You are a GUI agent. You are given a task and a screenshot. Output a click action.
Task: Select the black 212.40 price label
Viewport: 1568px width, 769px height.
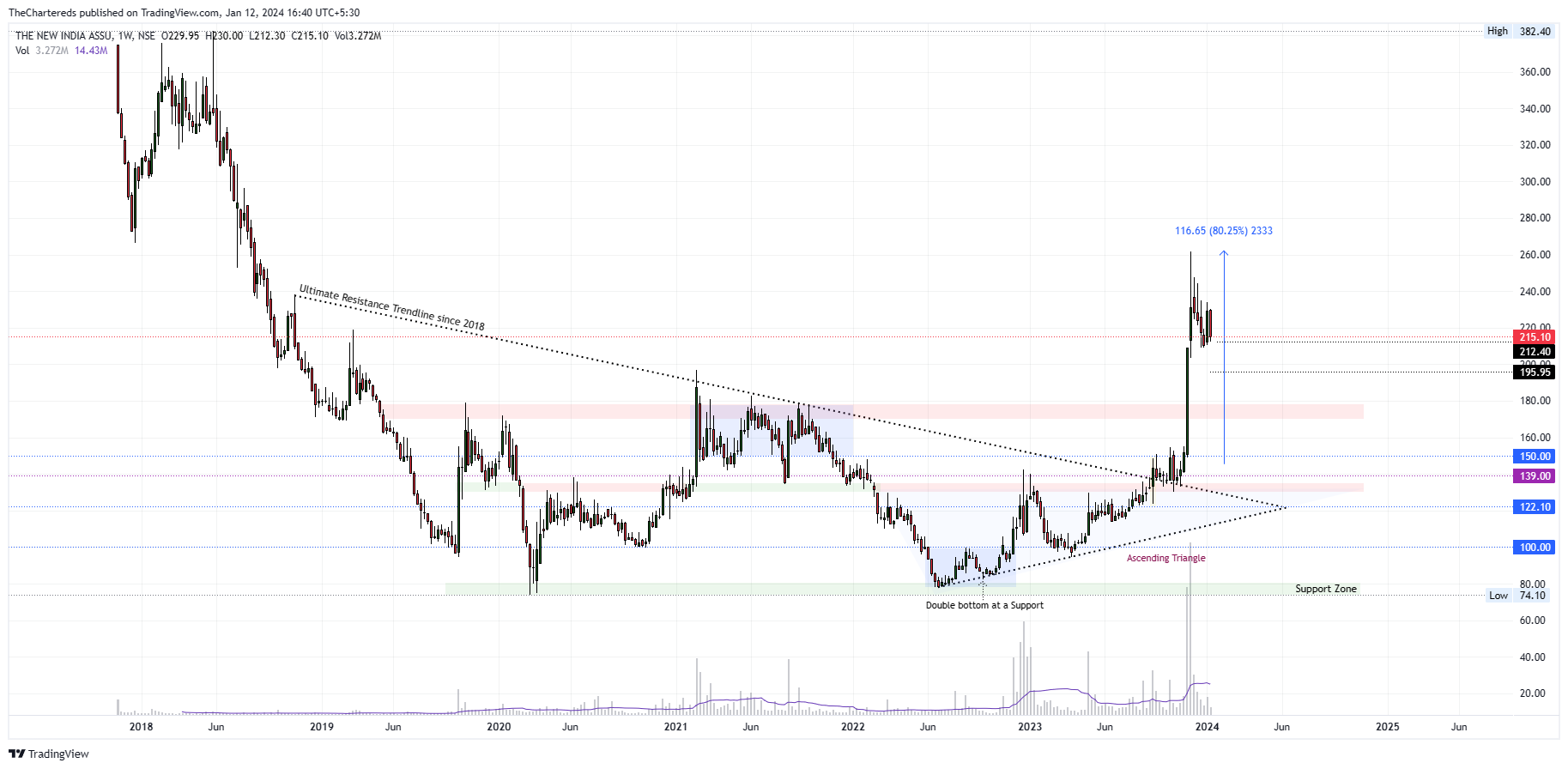(1535, 351)
